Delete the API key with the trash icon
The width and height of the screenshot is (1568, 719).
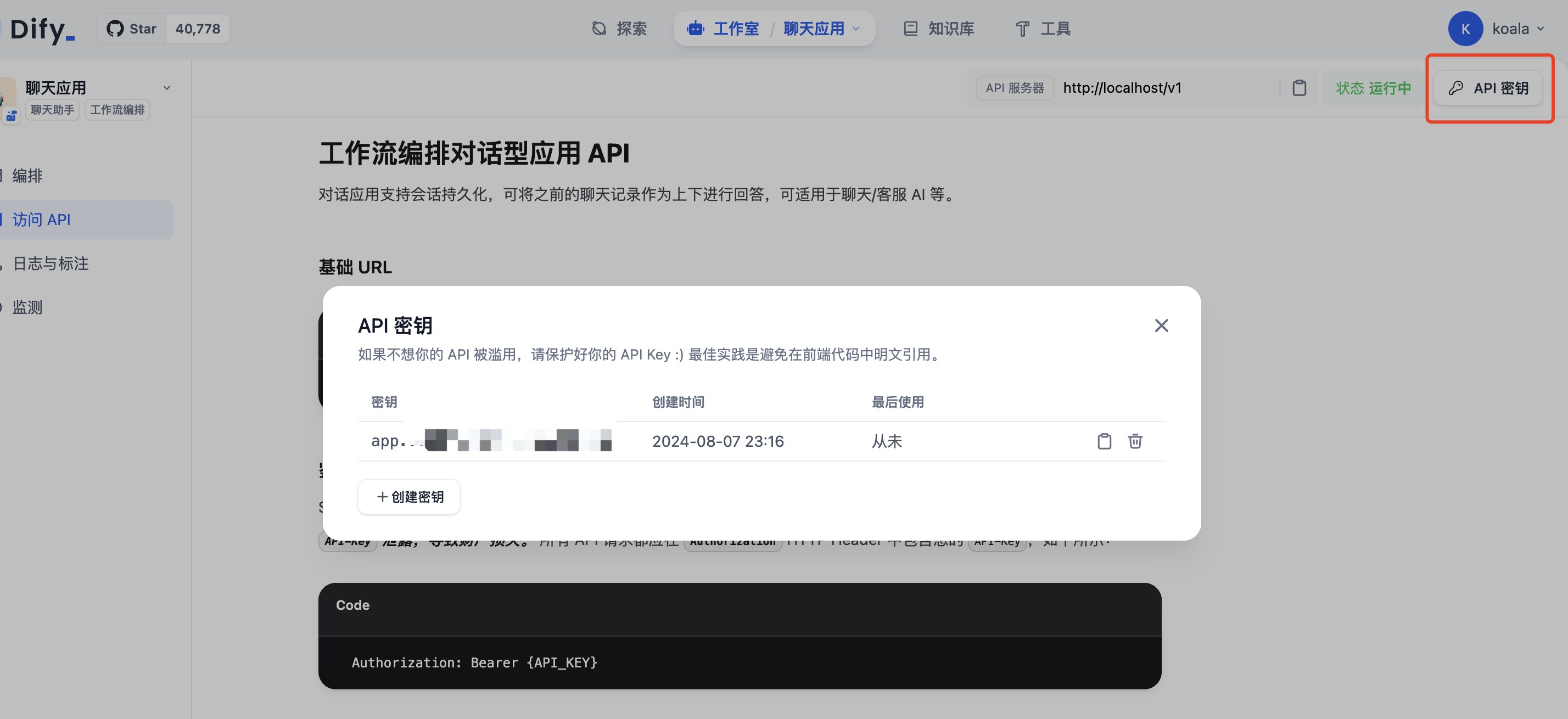[x=1135, y=441]
